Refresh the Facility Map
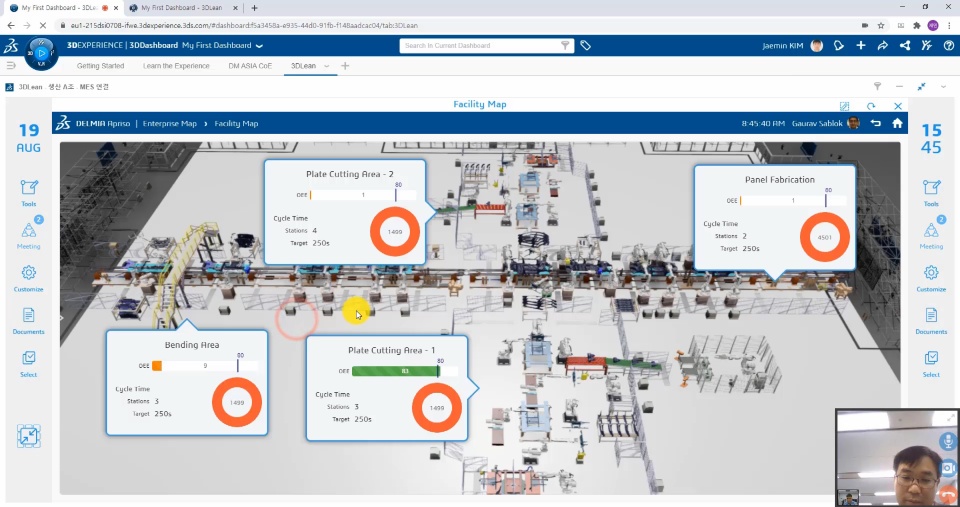Screen dimensions: 960x507 click(871, 106)
